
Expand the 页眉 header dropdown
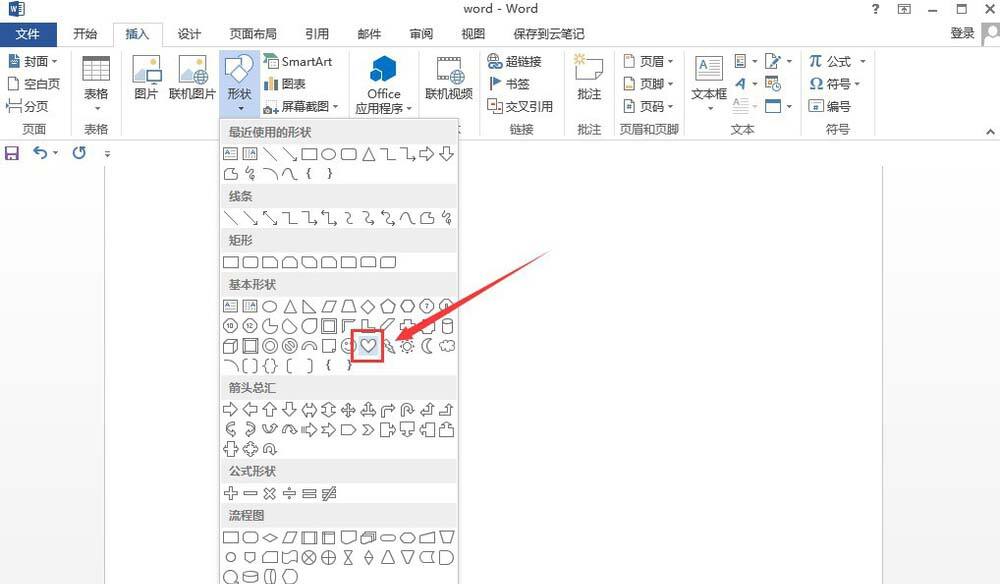click(x=649, y=61)
